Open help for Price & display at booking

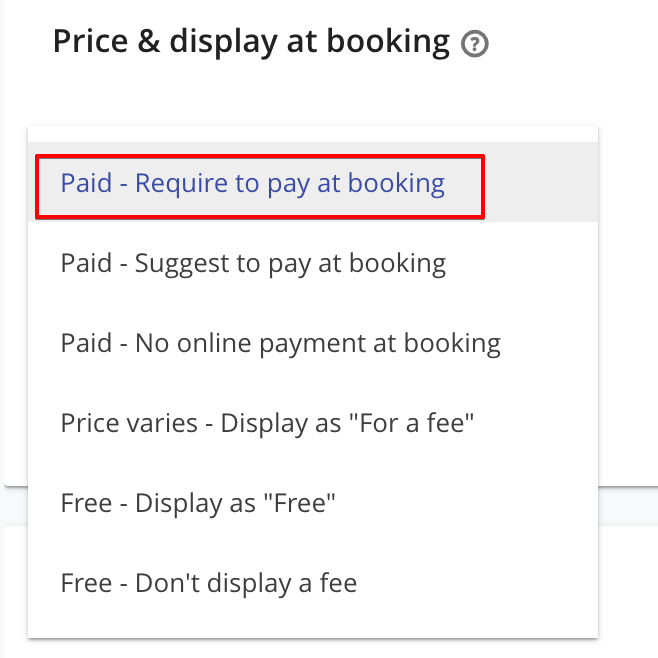474,44
